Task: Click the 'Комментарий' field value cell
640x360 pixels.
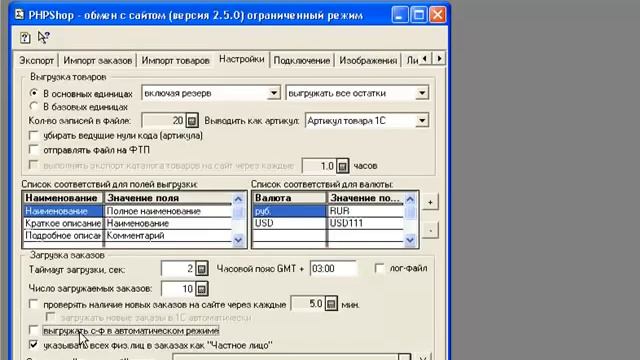Action: tap(169, 236)
